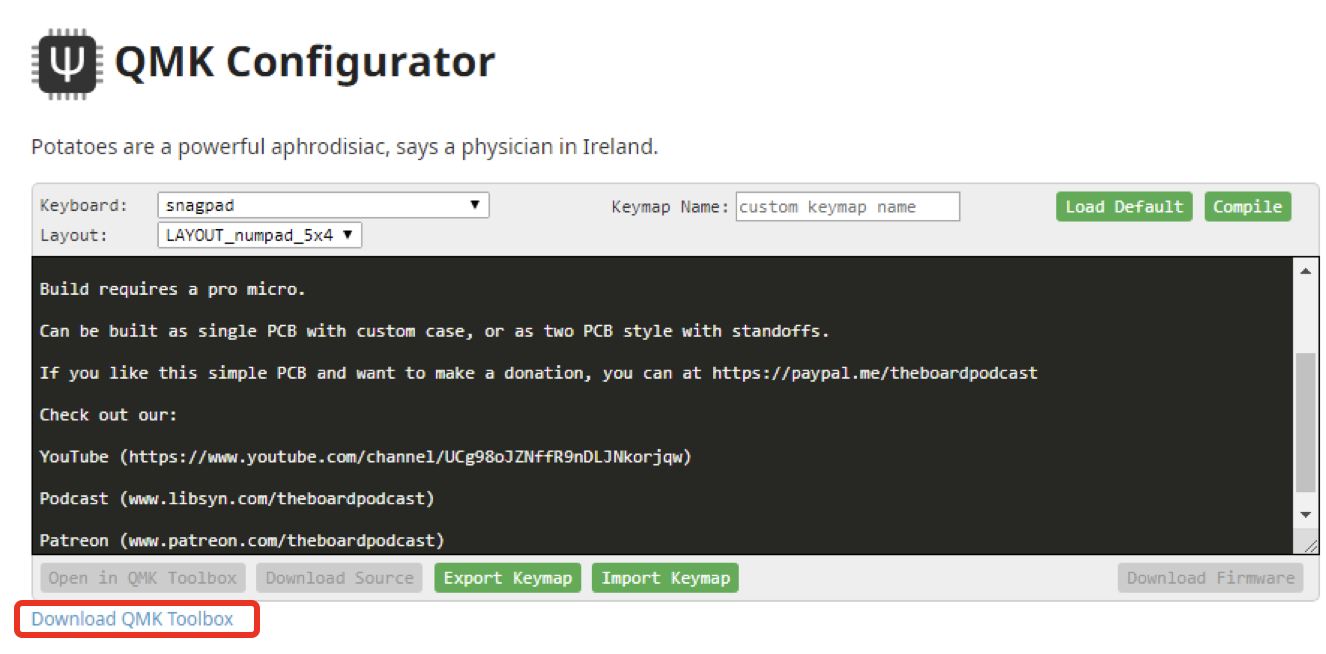Hit the Compile button

(x=1247, y=207)
